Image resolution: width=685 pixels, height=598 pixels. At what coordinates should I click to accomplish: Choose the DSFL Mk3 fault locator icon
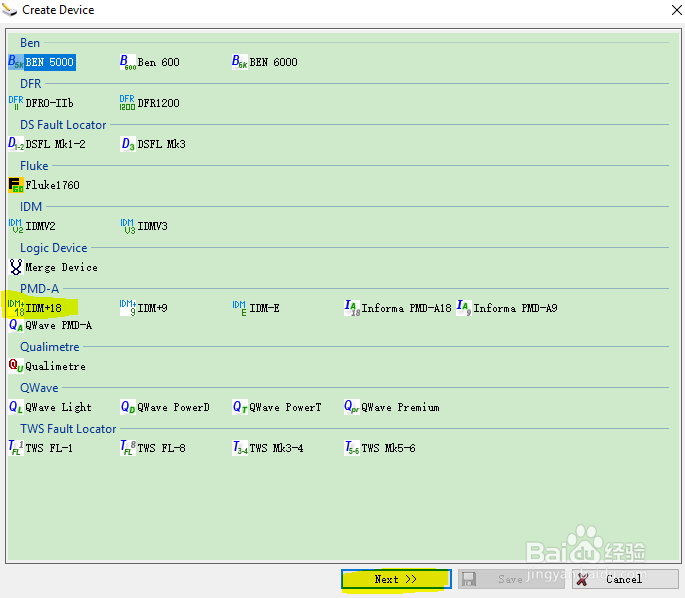click(x=128, y=144)
